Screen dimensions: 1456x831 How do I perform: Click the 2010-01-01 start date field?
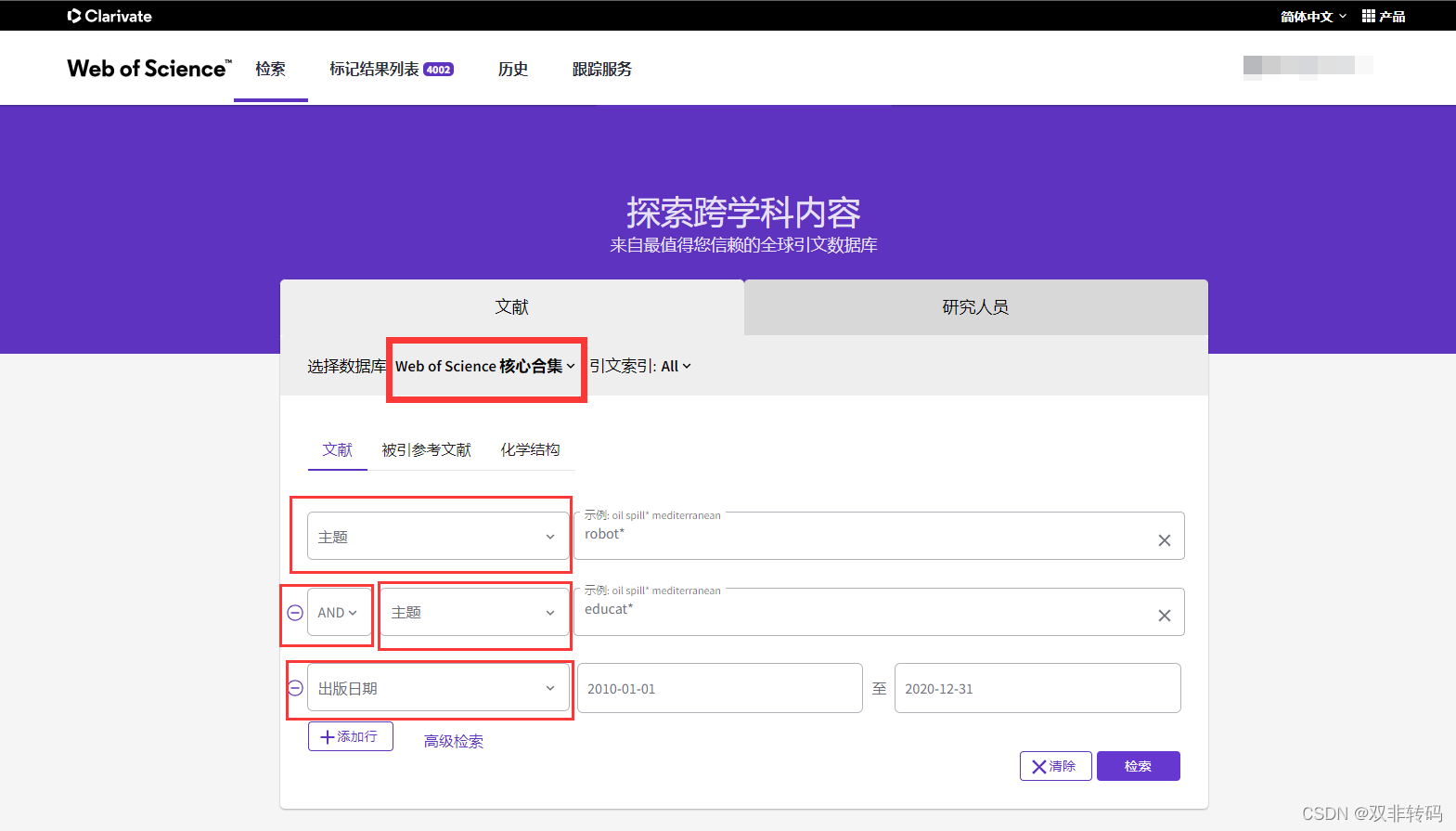(x=720, y=688)
